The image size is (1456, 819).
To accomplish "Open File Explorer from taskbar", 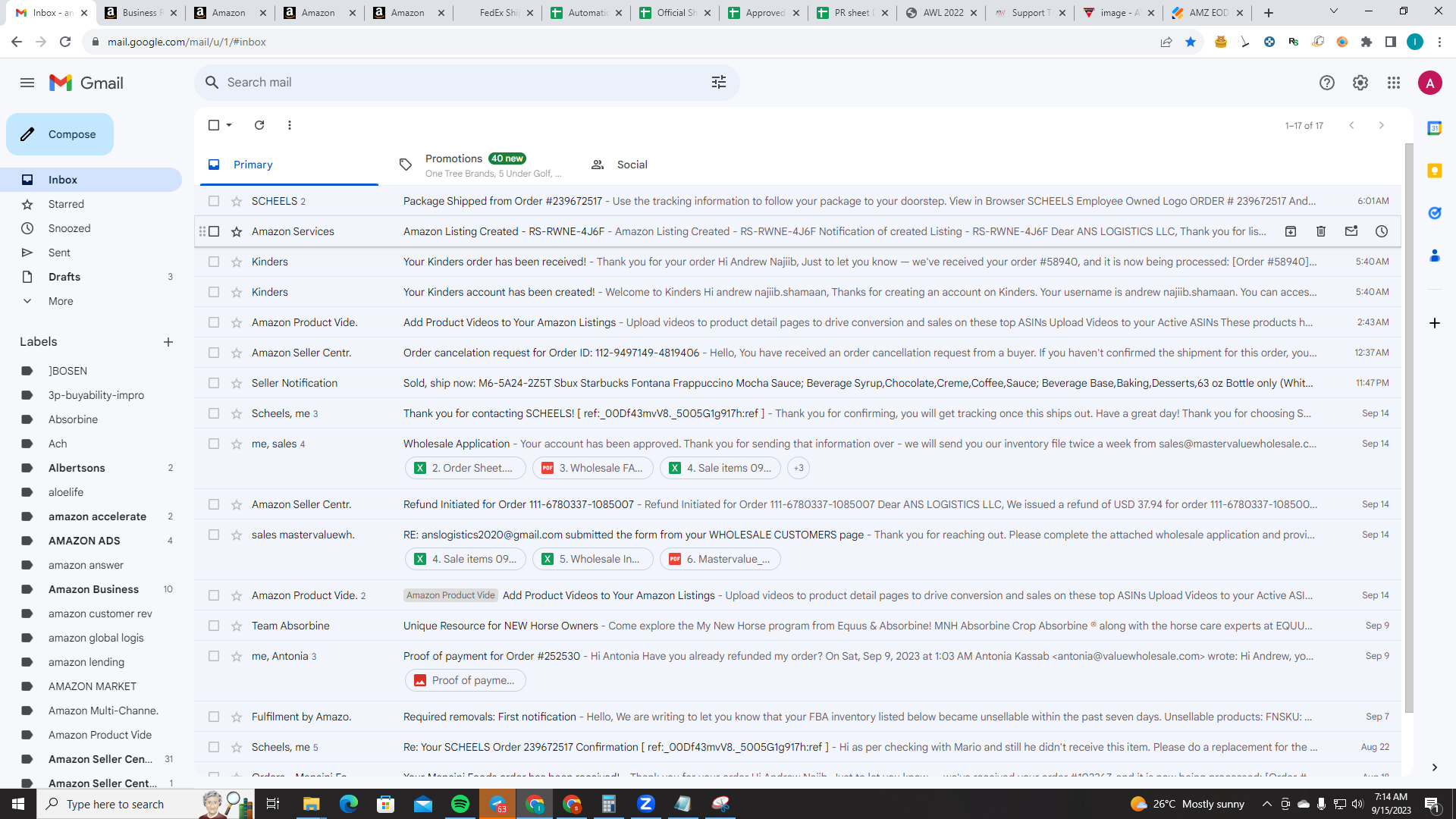I will pyautogui.click(x=312, y=804).
